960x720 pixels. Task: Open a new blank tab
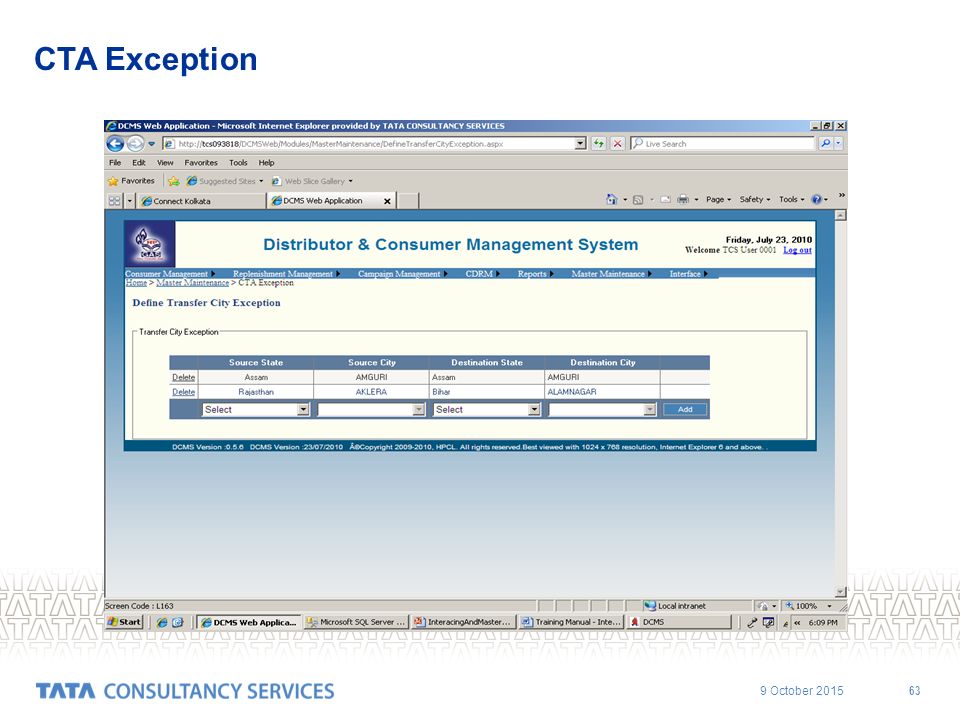coord(408,201)
